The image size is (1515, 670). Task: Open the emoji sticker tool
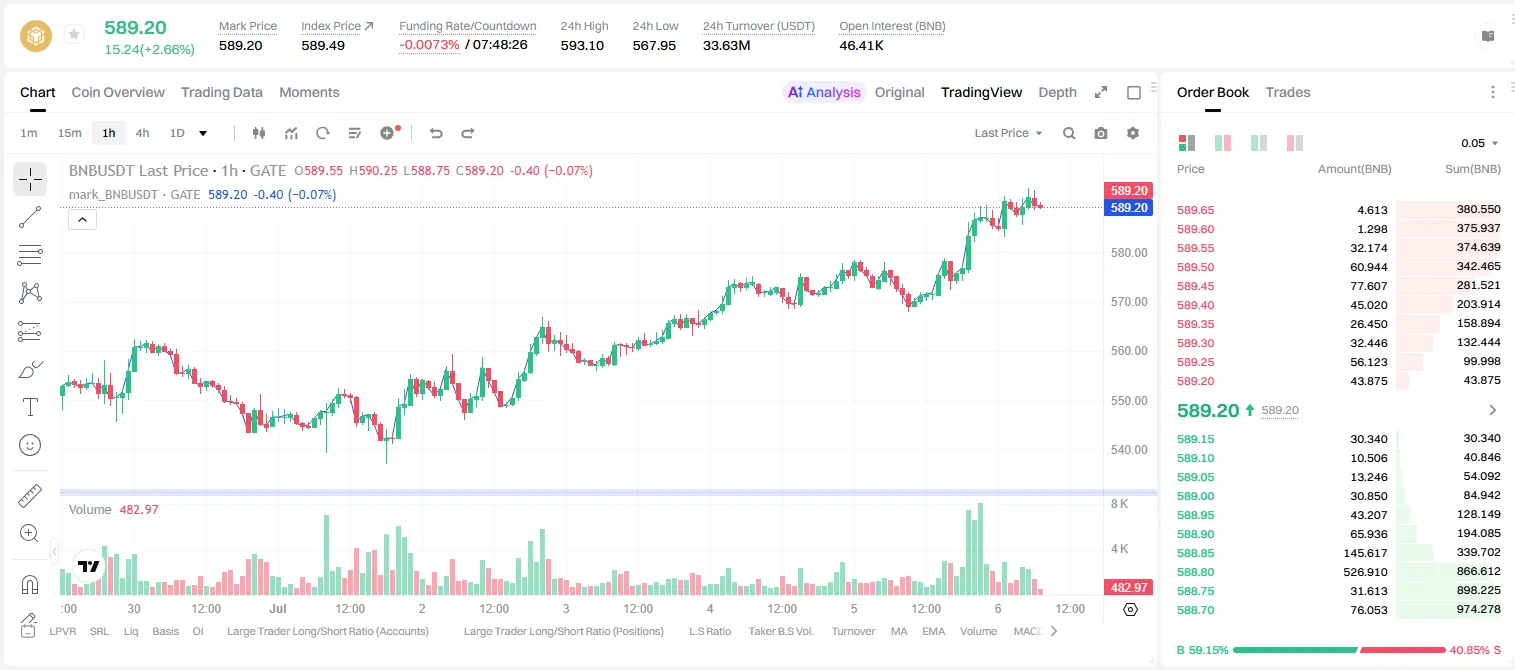click(x=30, y=445)
